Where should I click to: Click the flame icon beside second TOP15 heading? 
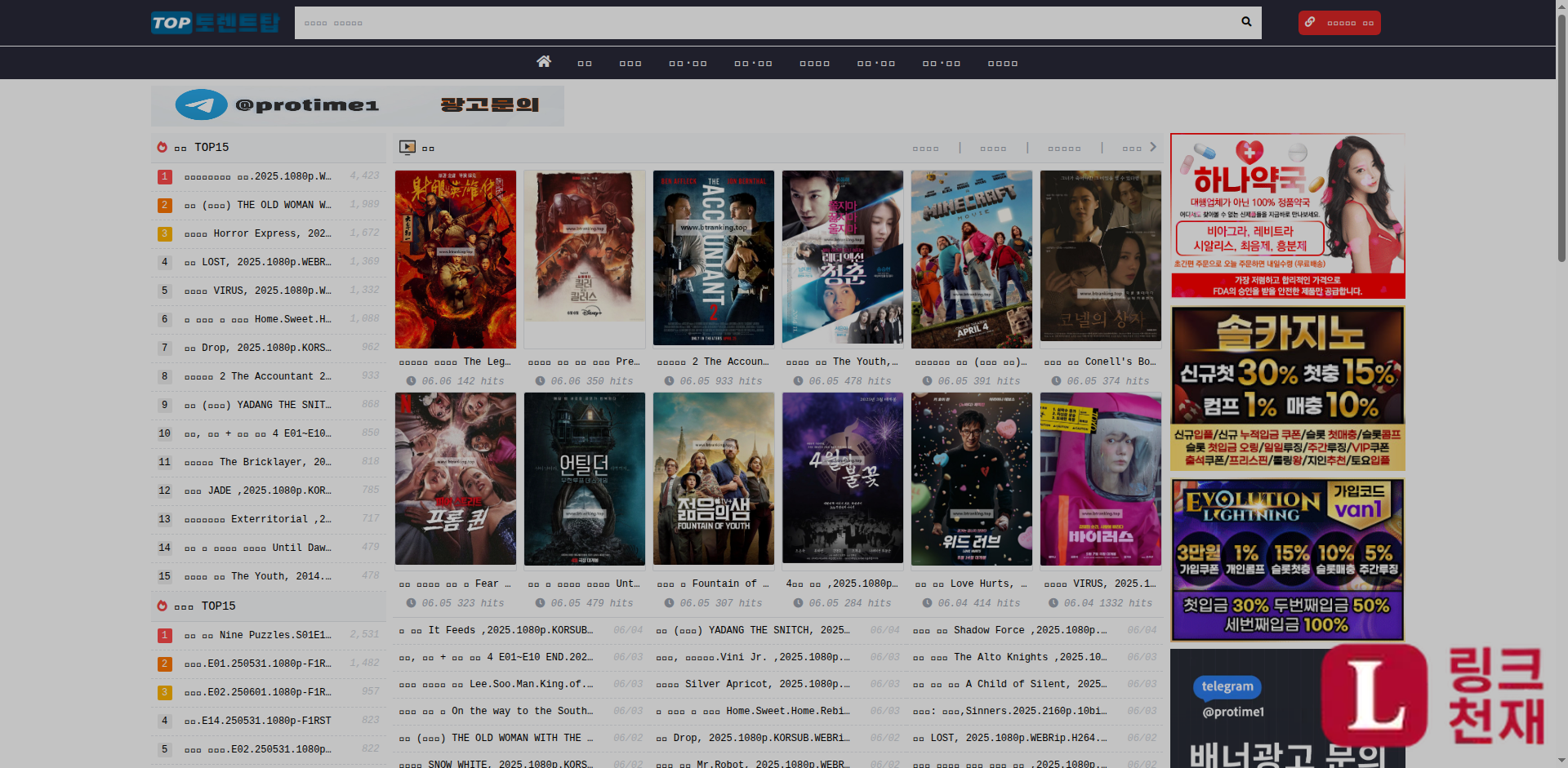tap(162, 606)
